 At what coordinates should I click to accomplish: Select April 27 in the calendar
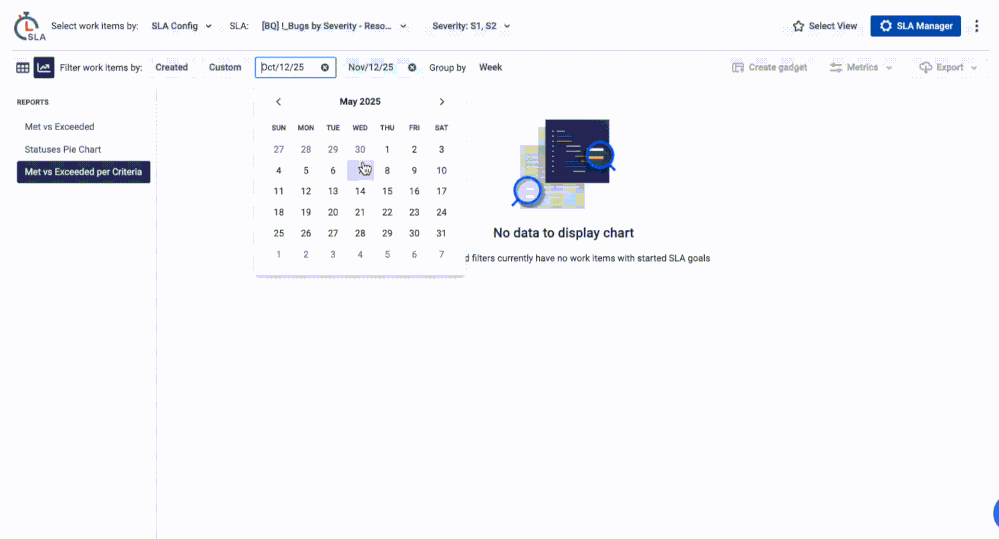tap(278, 150)
